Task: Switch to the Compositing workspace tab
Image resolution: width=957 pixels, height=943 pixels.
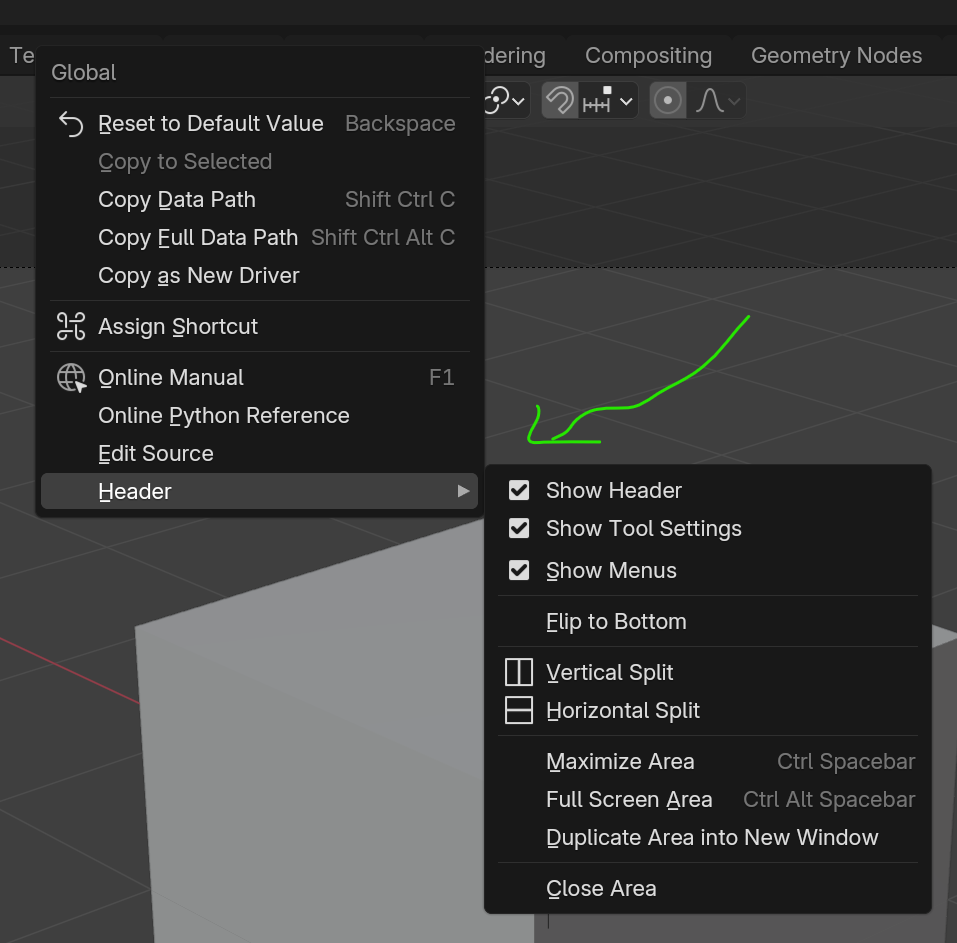Action: (648, 56)
